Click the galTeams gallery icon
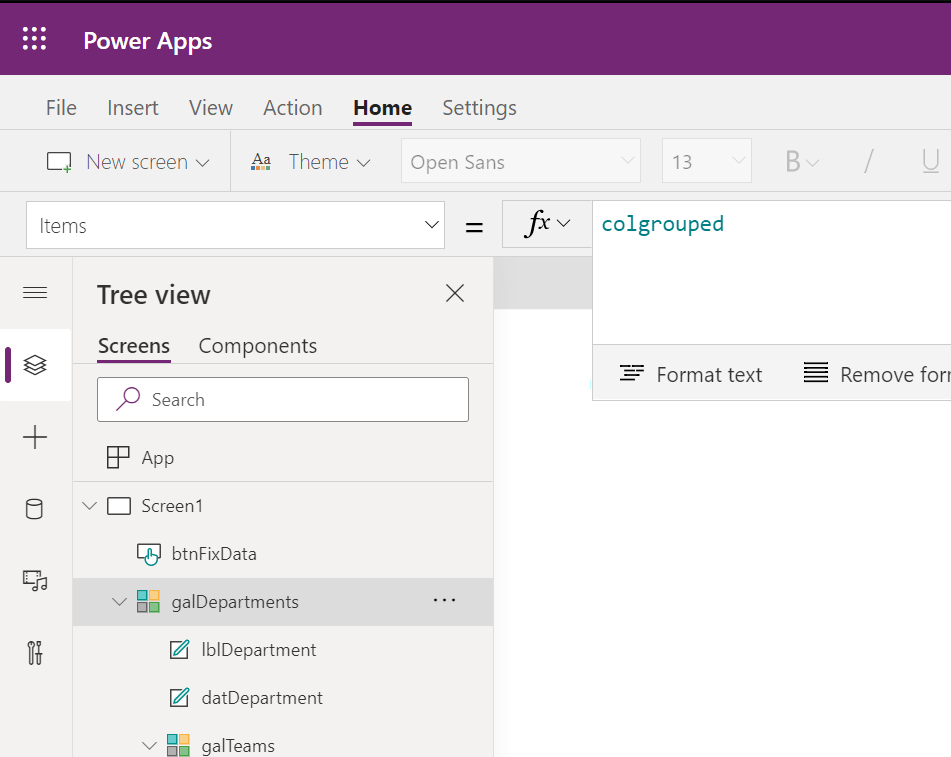 click(178, 745)
